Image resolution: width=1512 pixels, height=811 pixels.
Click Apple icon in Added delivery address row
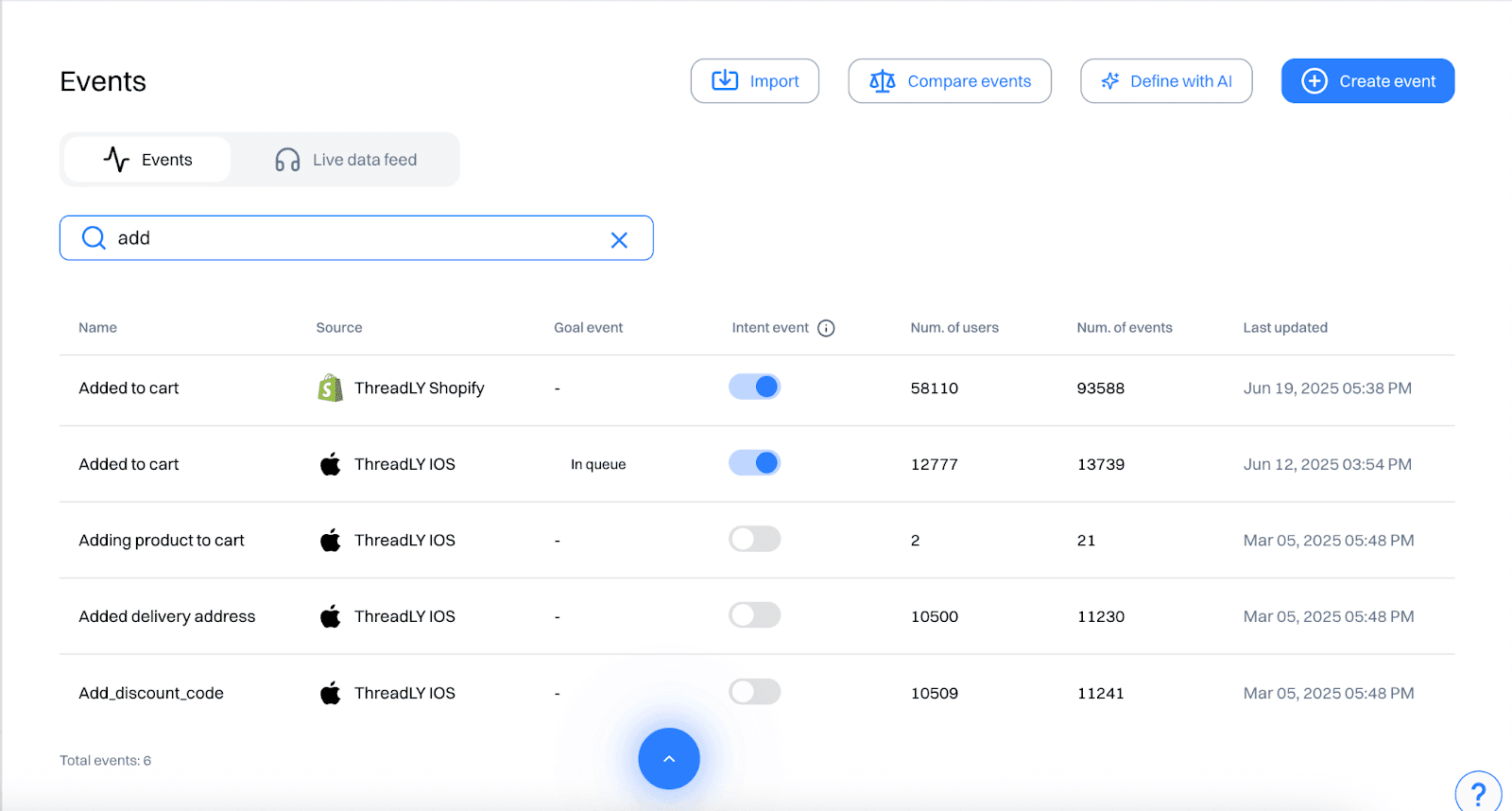click(x=330, y=617)
